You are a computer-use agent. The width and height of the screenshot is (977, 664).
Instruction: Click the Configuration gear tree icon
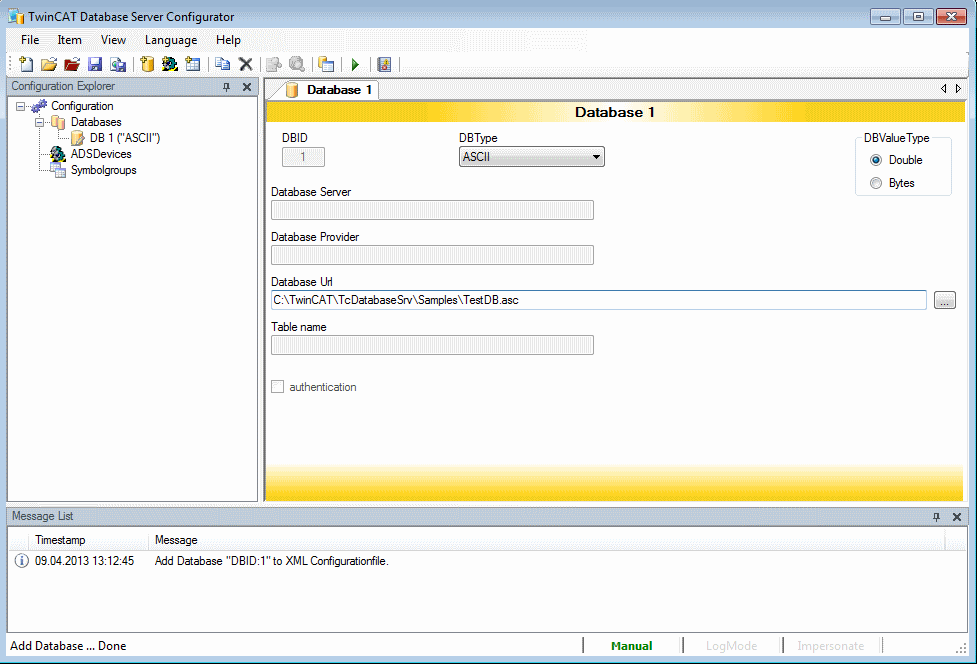click(x=39, y=106)
